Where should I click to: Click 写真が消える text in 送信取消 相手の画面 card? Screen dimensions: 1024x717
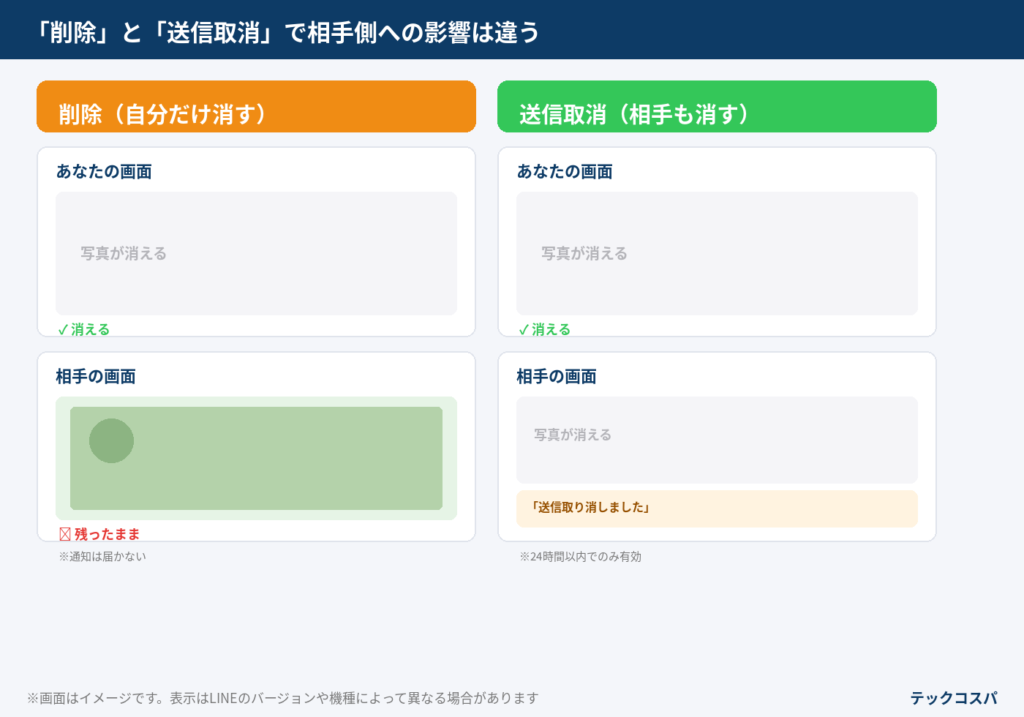tap(573, 435)
